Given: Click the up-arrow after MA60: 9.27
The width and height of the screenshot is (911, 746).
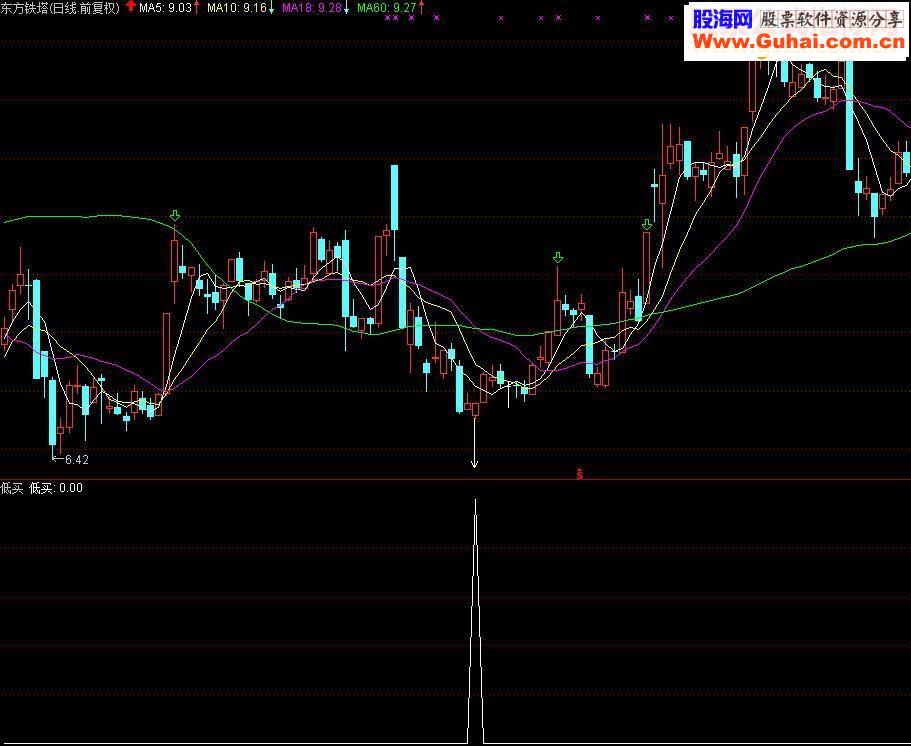Looking at the screenshot, I should coord(421,8).
